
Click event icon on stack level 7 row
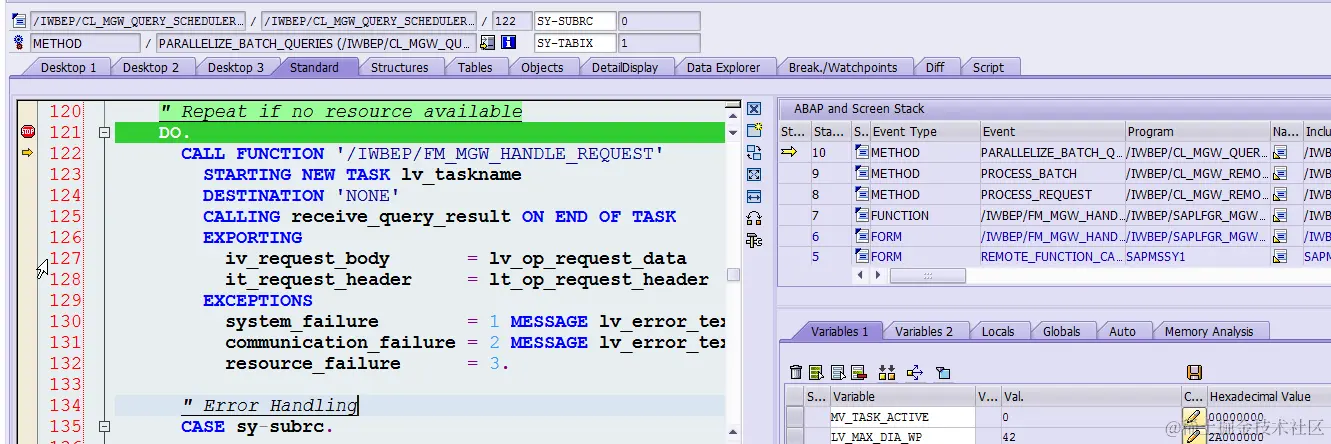coord(861,216)
